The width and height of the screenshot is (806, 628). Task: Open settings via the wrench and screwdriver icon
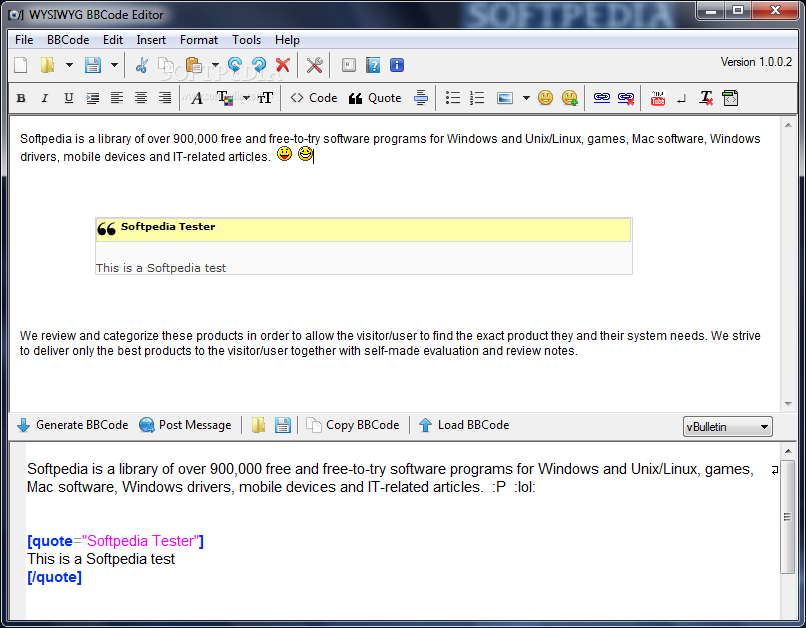click(315, 65)
